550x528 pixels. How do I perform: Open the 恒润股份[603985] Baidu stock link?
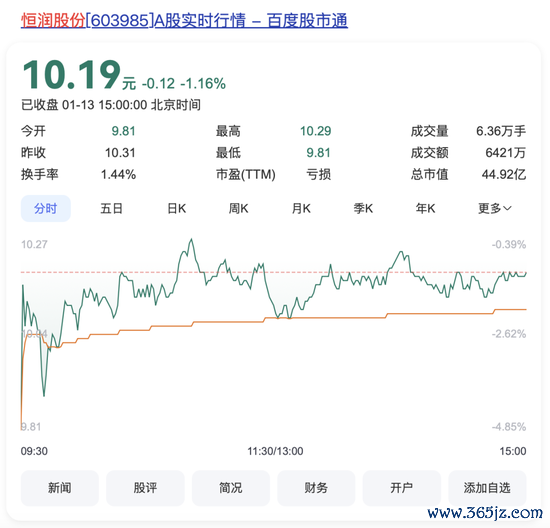point(184,20)
